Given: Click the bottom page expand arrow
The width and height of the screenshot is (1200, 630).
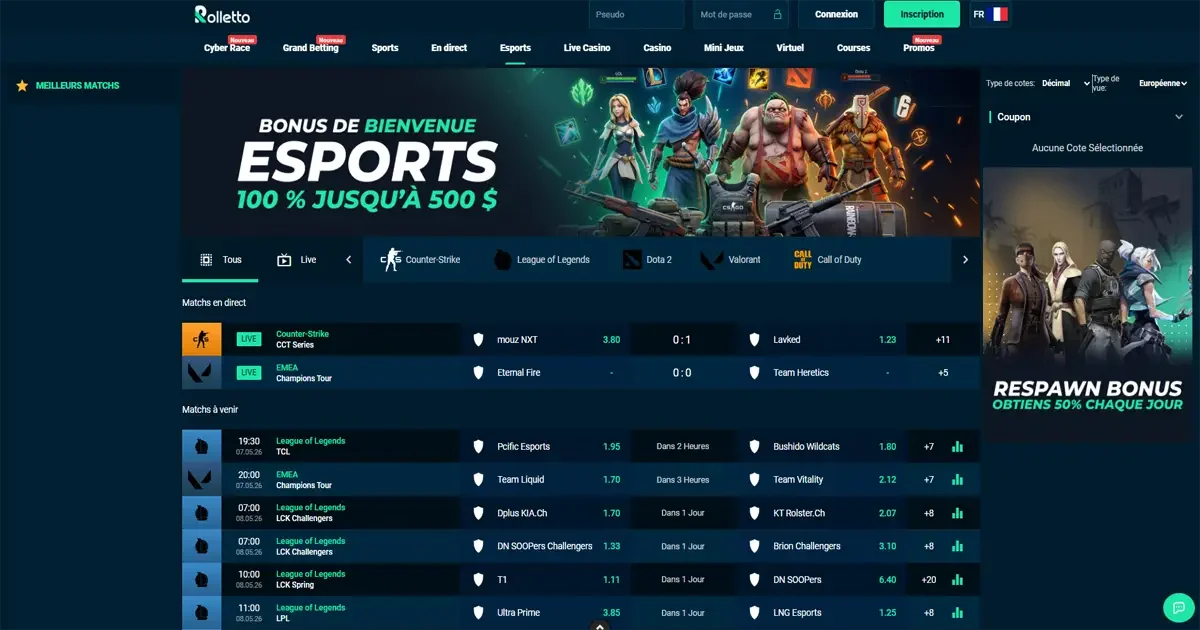Looking at the screenshot, I should tap(600, 626).
